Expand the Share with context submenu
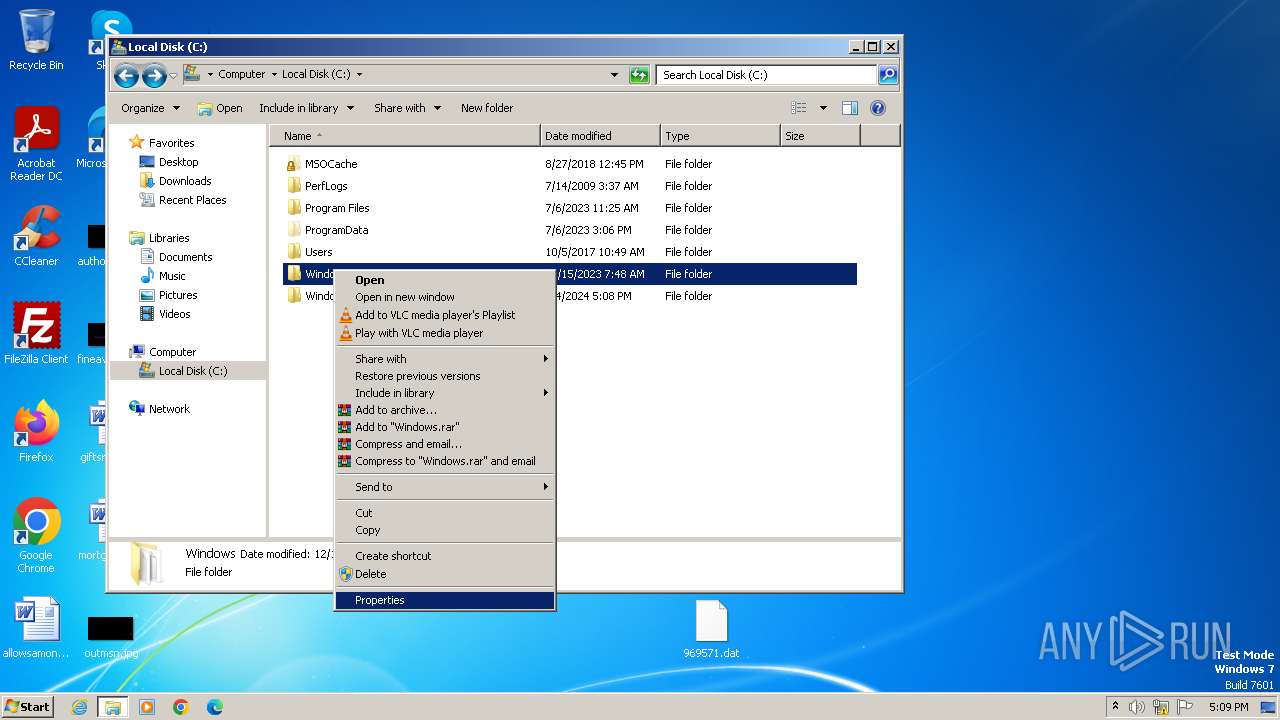 (445, 359)
